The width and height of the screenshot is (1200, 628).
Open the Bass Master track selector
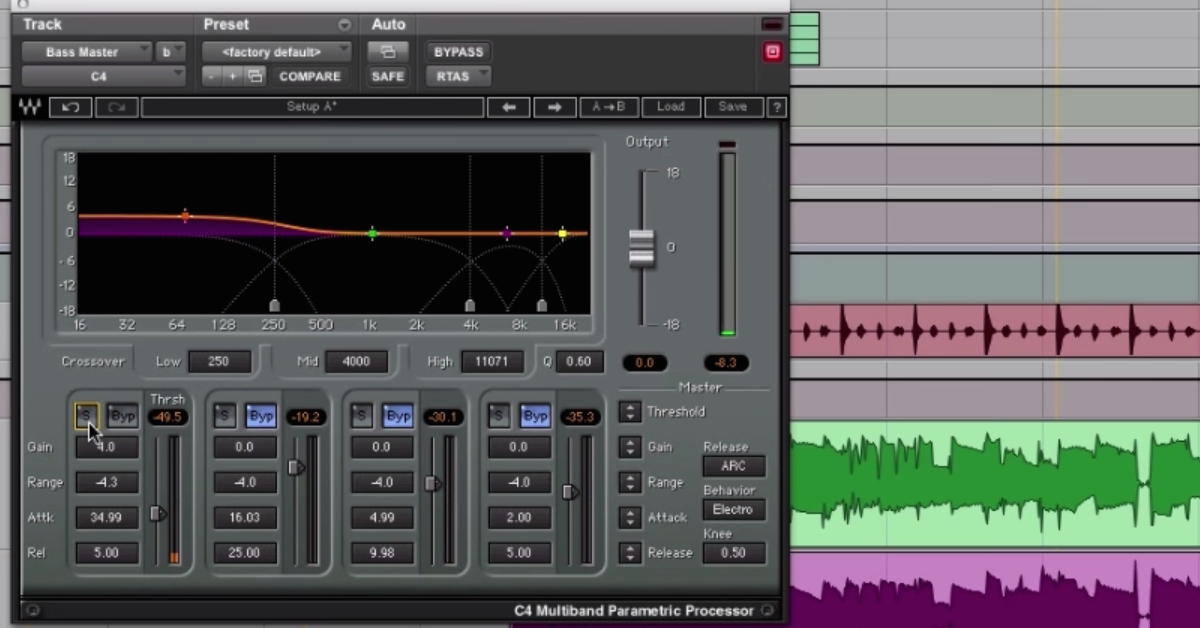pos(88,51)
